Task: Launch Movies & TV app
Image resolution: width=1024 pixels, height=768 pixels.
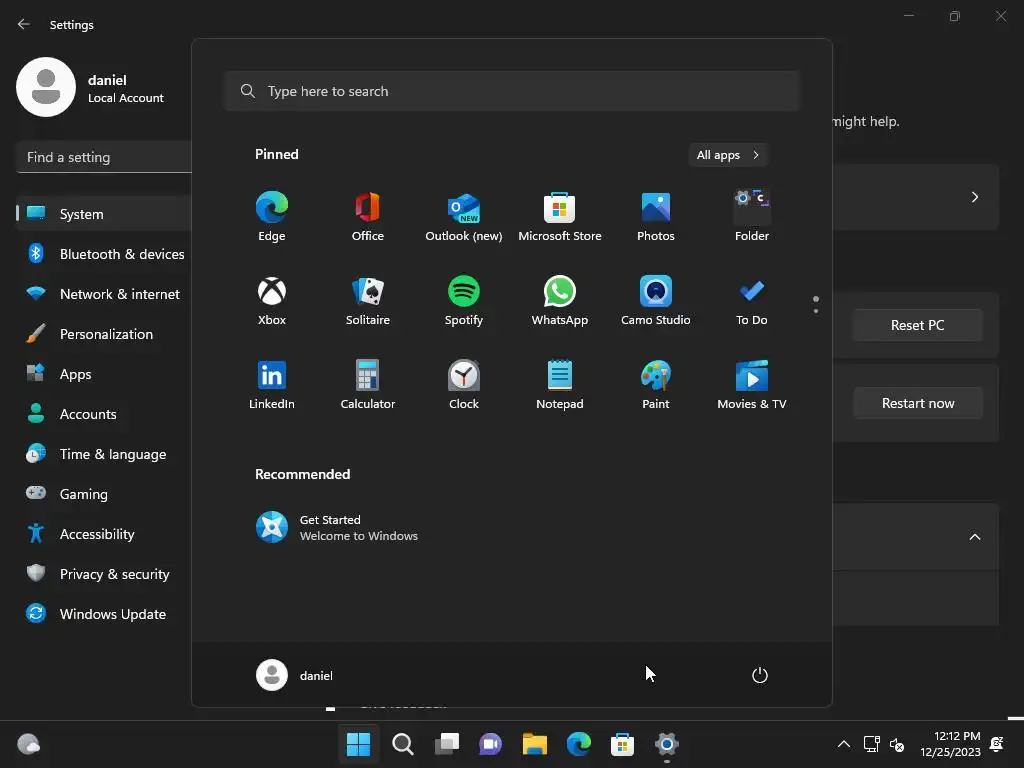Action: click(752, 385)
